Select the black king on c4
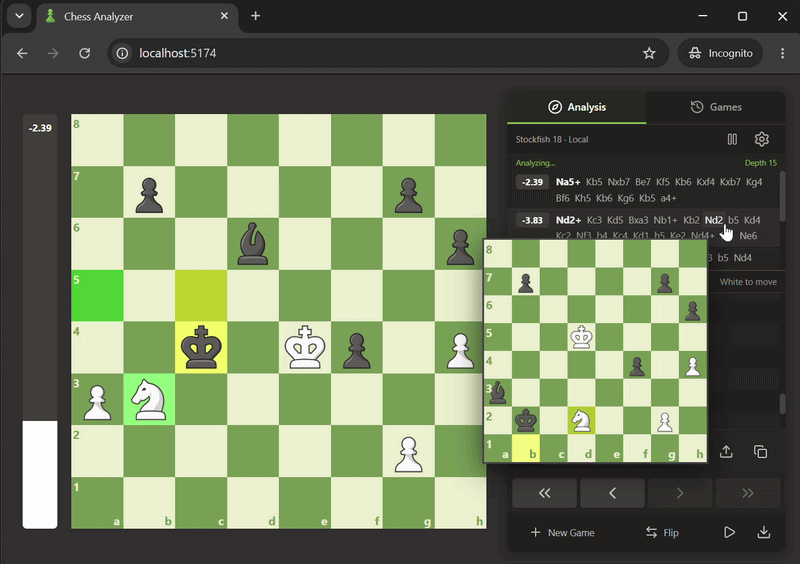Image resolution: width=800 pixels, height=564 pixels. [201, 348]
